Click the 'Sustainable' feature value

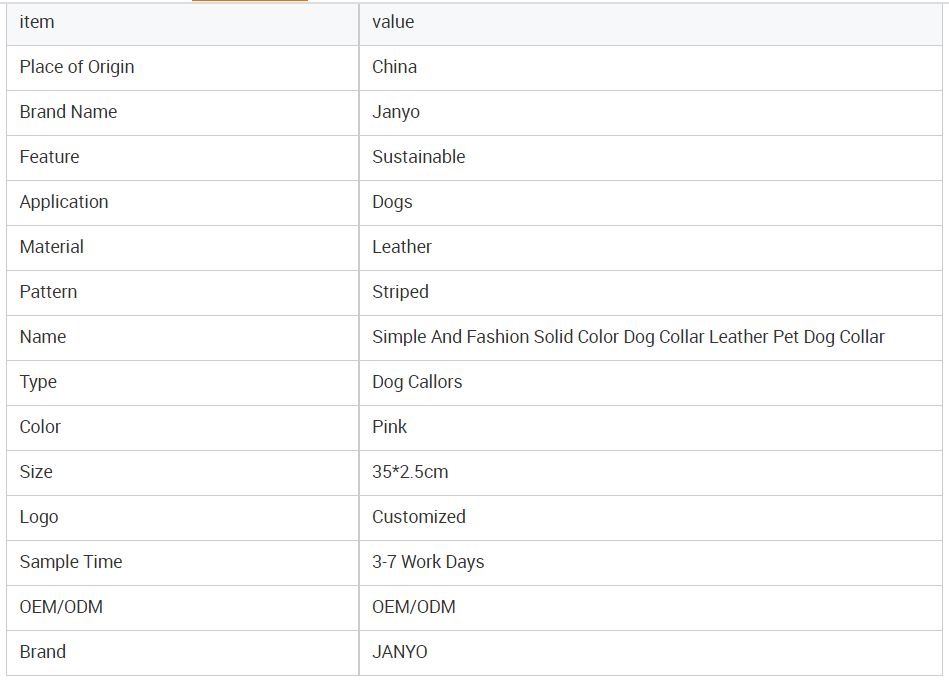(418, 157)
